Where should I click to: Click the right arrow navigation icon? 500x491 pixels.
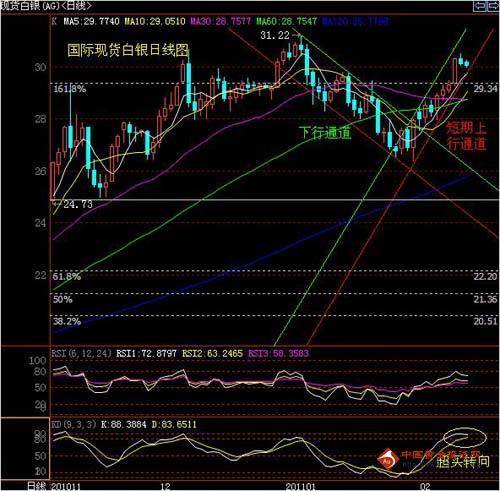point(494,6)
